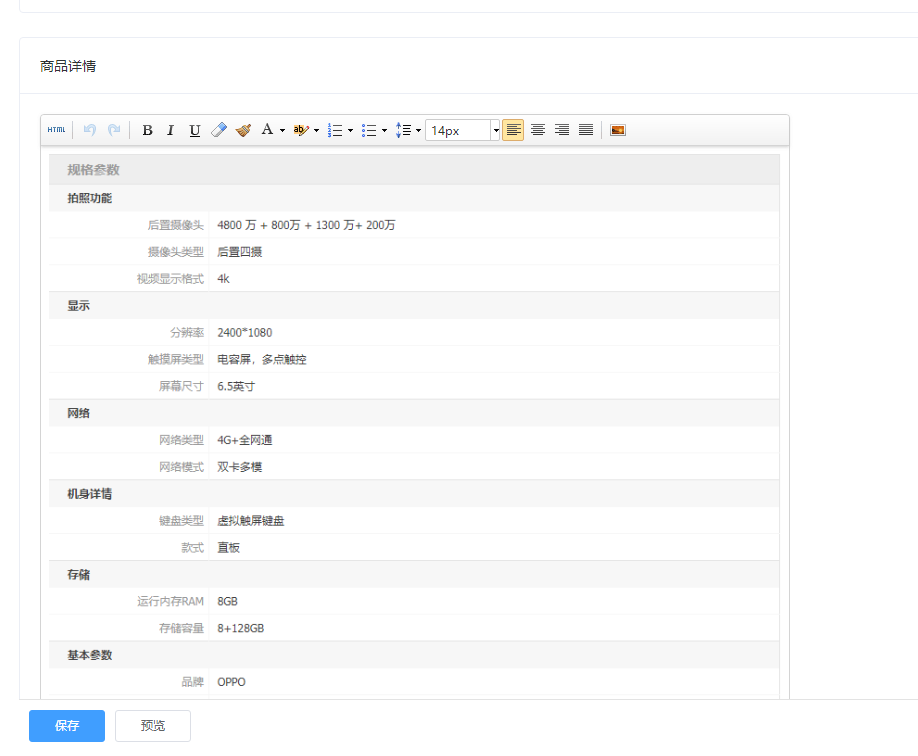Viewport: 918px width, 756px height.
Task: Redo the last undone edit
Action: tap(114, 130)
